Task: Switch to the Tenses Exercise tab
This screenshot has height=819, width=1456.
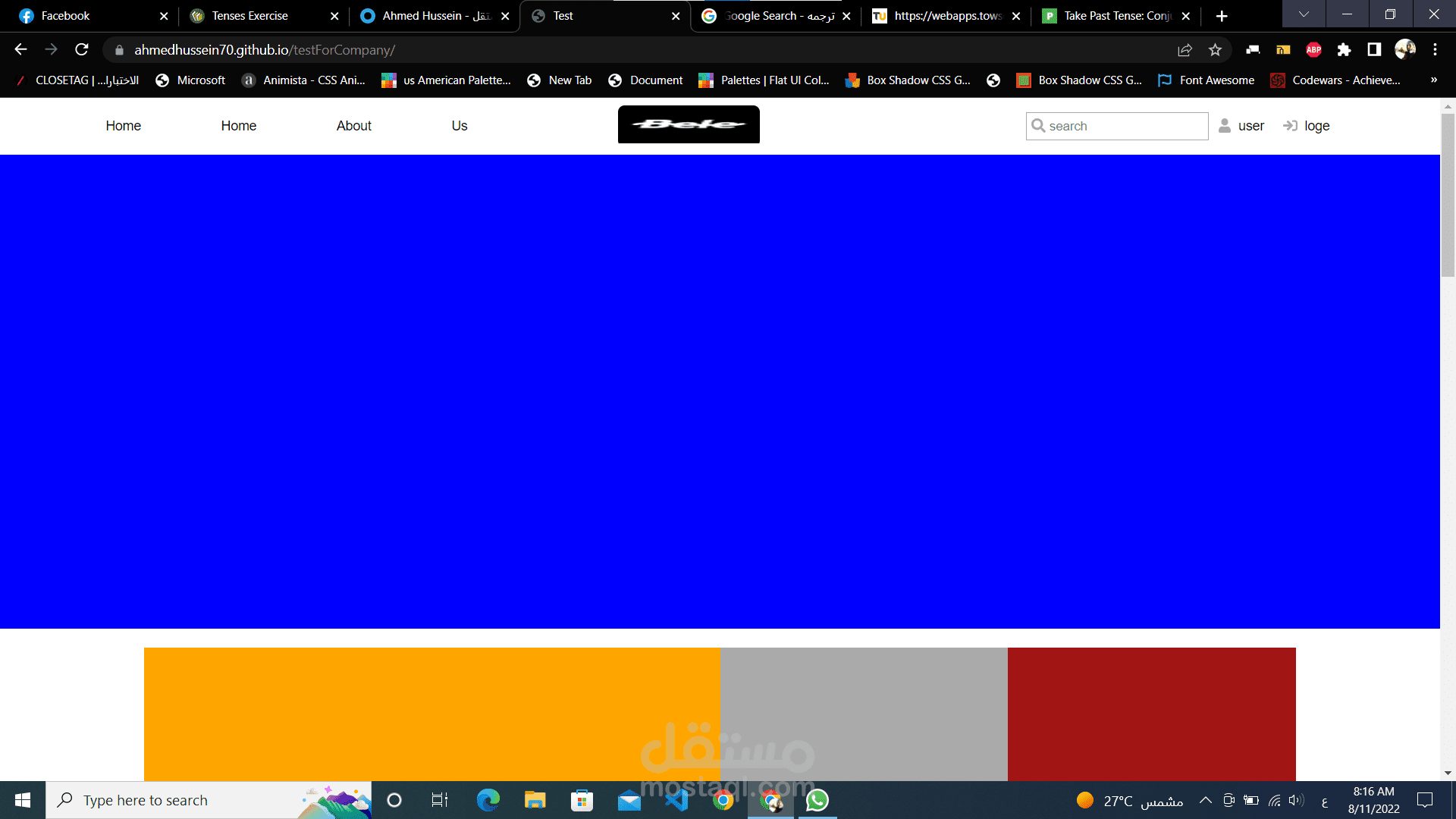Action: 250,15
